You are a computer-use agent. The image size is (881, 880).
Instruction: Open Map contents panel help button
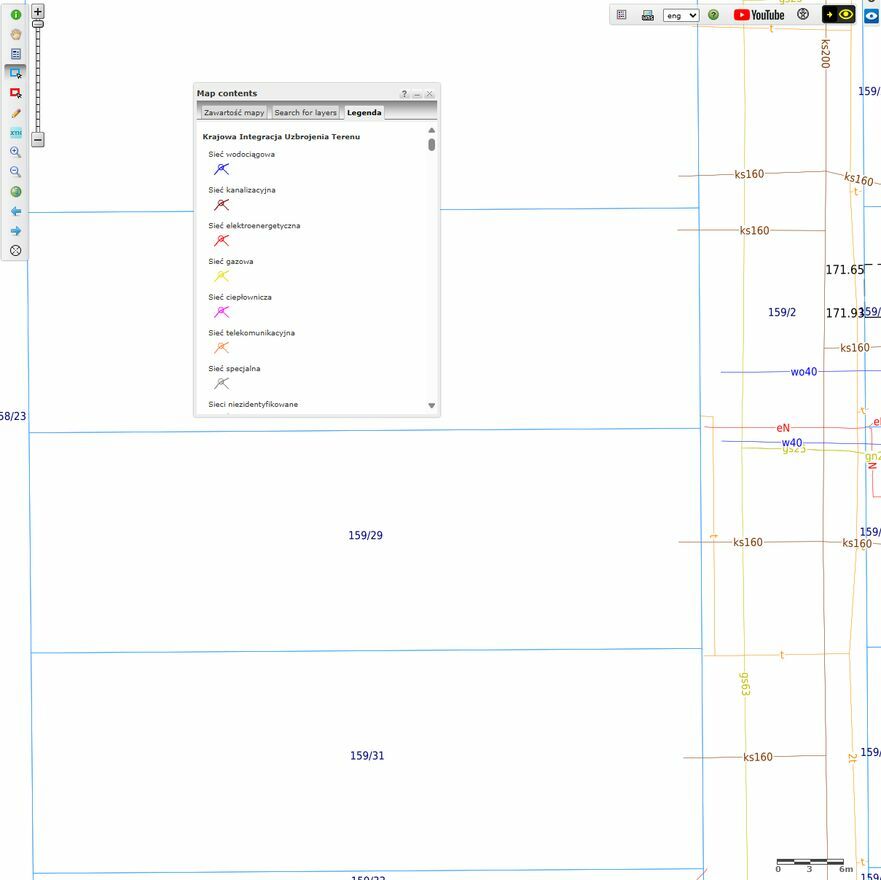(x=404, y=94)
